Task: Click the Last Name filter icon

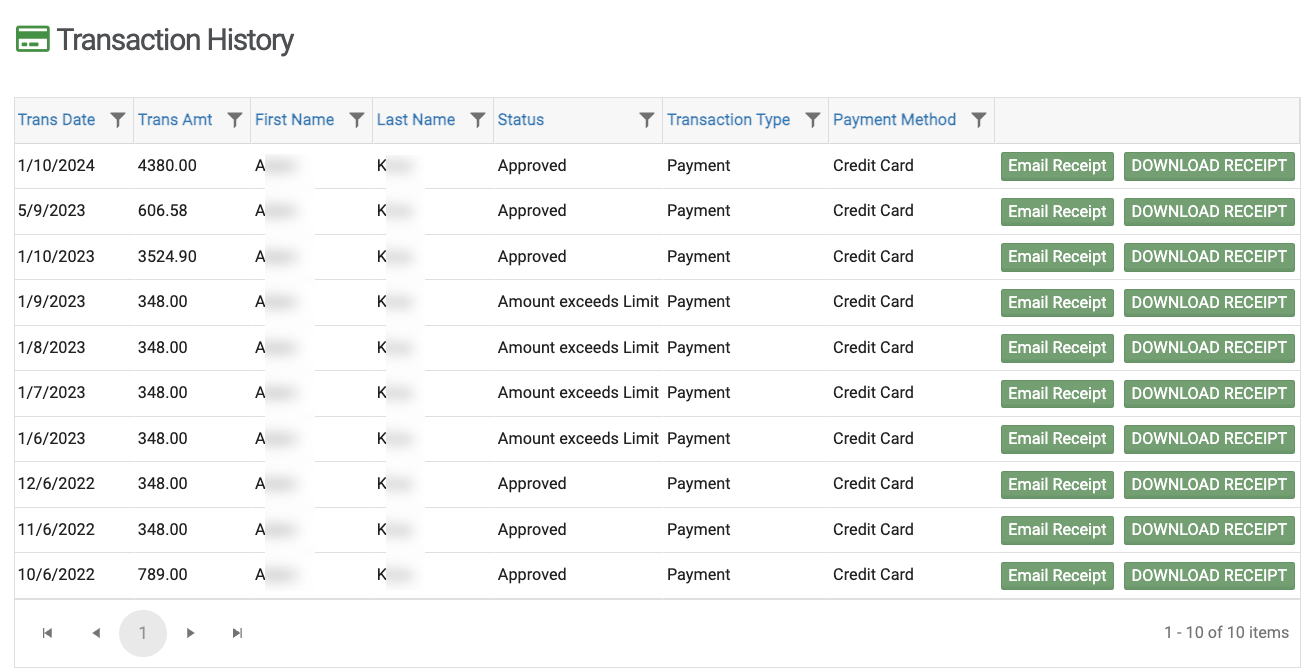Action: point(478,120)
